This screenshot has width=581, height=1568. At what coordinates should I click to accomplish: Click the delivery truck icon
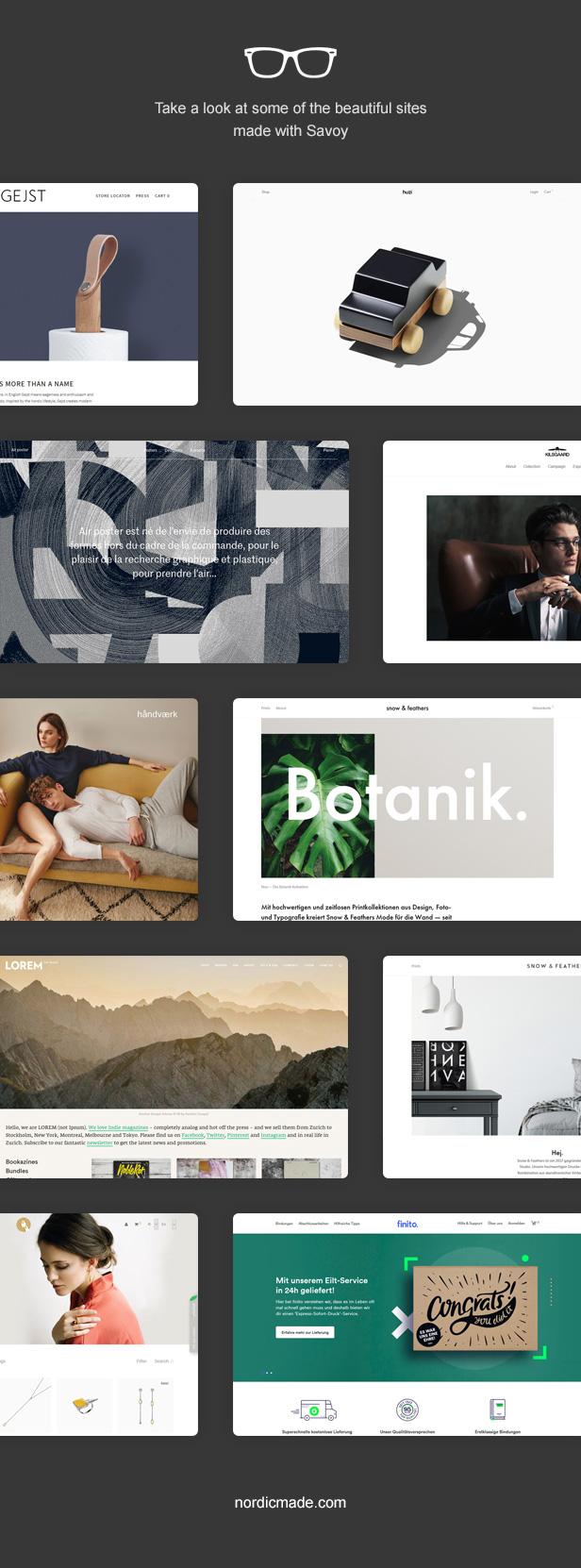pos(317,1410)
